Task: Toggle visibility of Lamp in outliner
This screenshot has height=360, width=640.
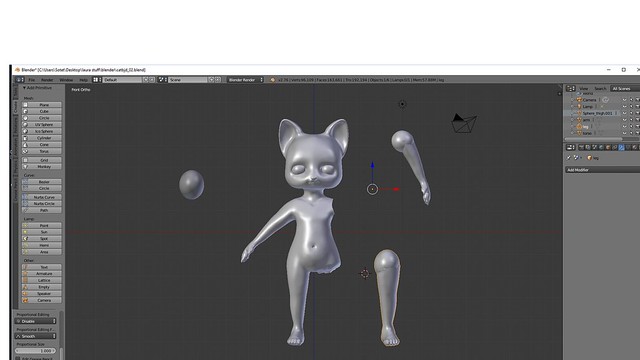Action: [x=624, y=106]
